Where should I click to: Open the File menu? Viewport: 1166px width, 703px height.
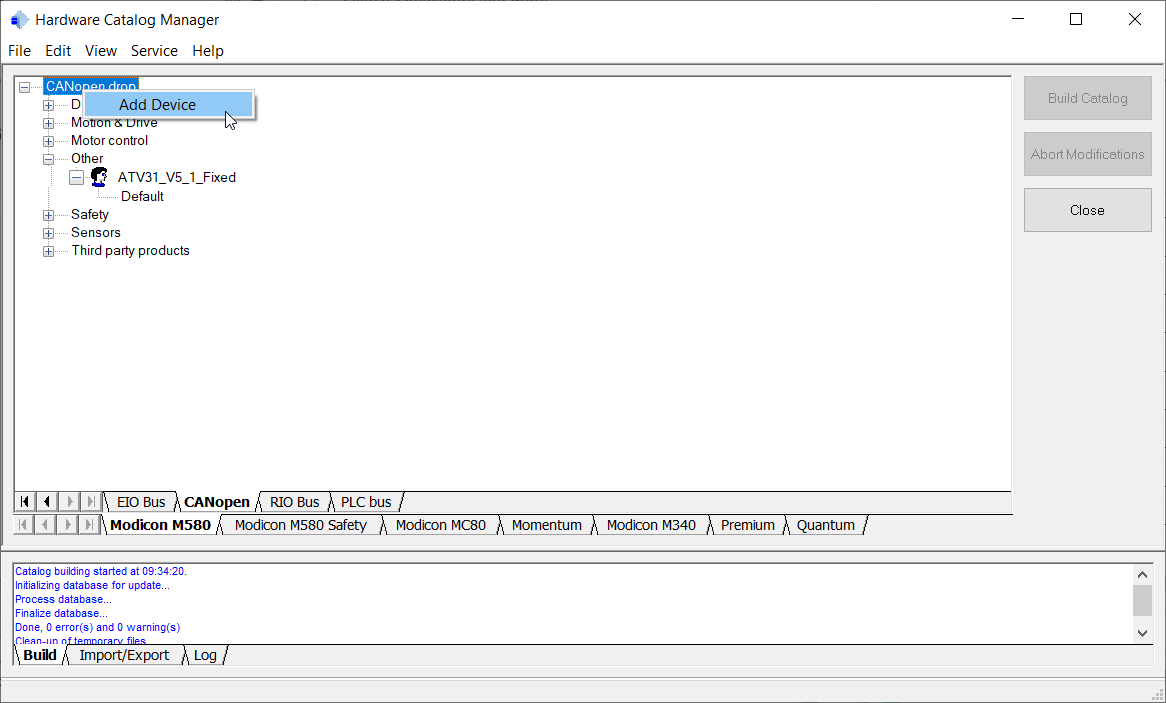click(19, 51)
